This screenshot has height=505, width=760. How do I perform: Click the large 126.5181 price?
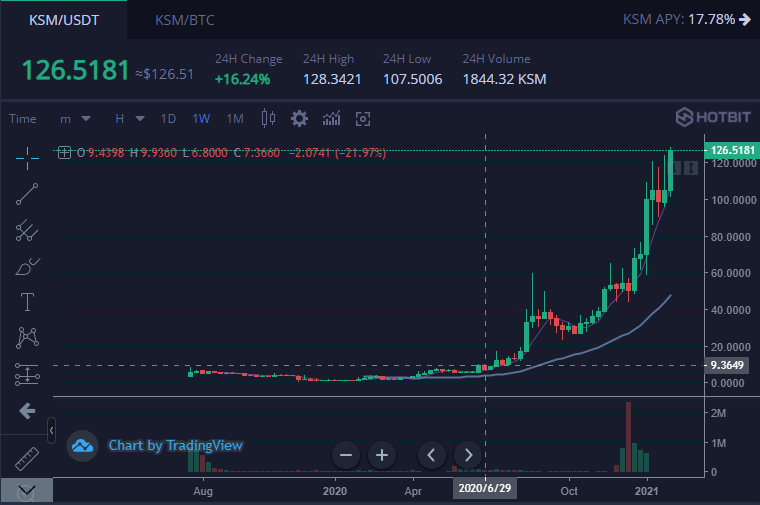tap(76, 70)
